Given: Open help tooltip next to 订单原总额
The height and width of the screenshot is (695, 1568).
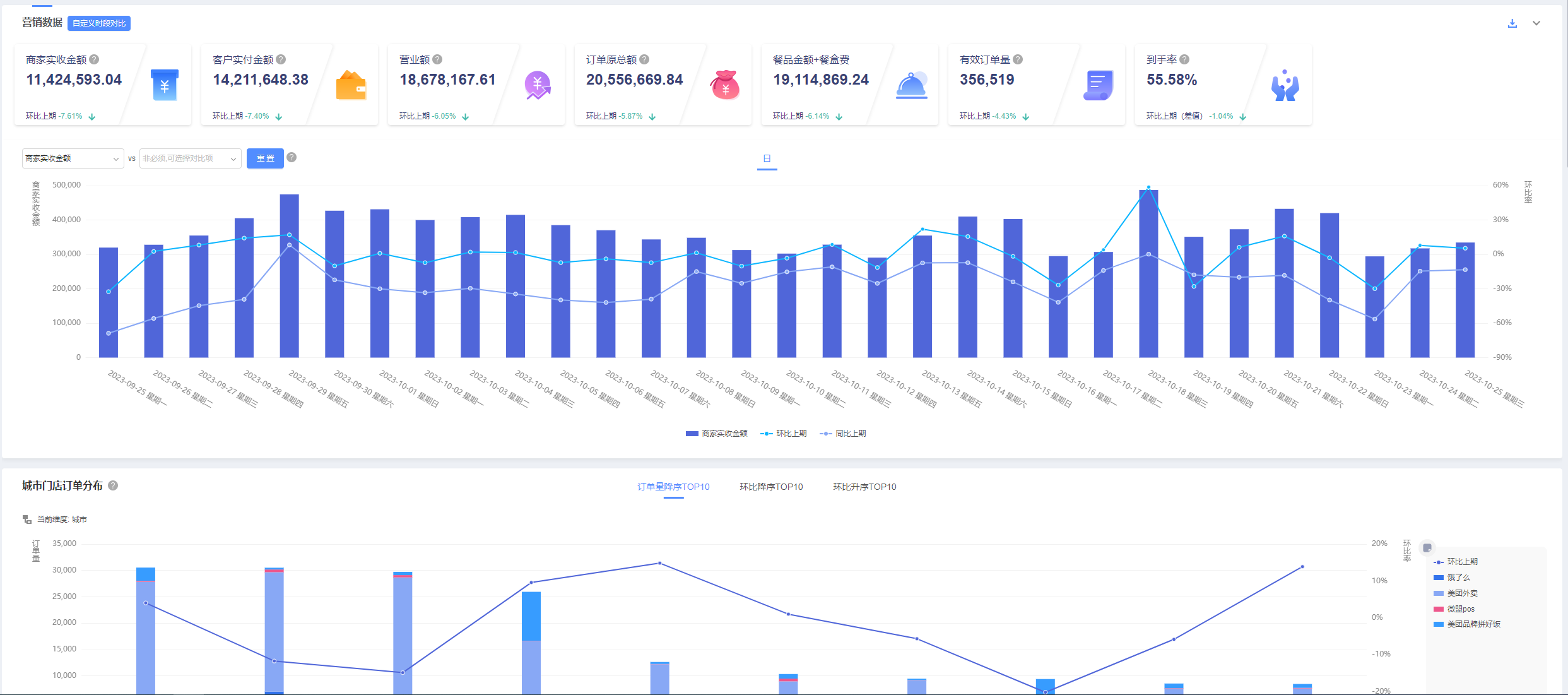Looking at the screenshot, I should 644,59.
